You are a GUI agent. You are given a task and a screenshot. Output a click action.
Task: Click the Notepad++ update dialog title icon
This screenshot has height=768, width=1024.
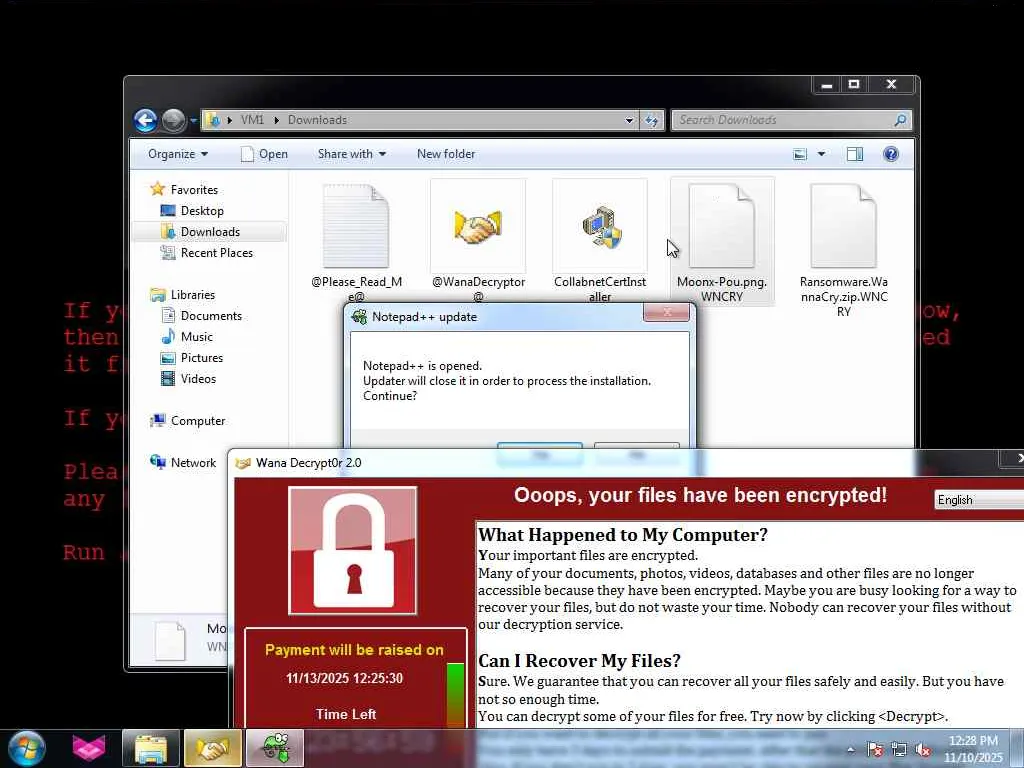359,317
